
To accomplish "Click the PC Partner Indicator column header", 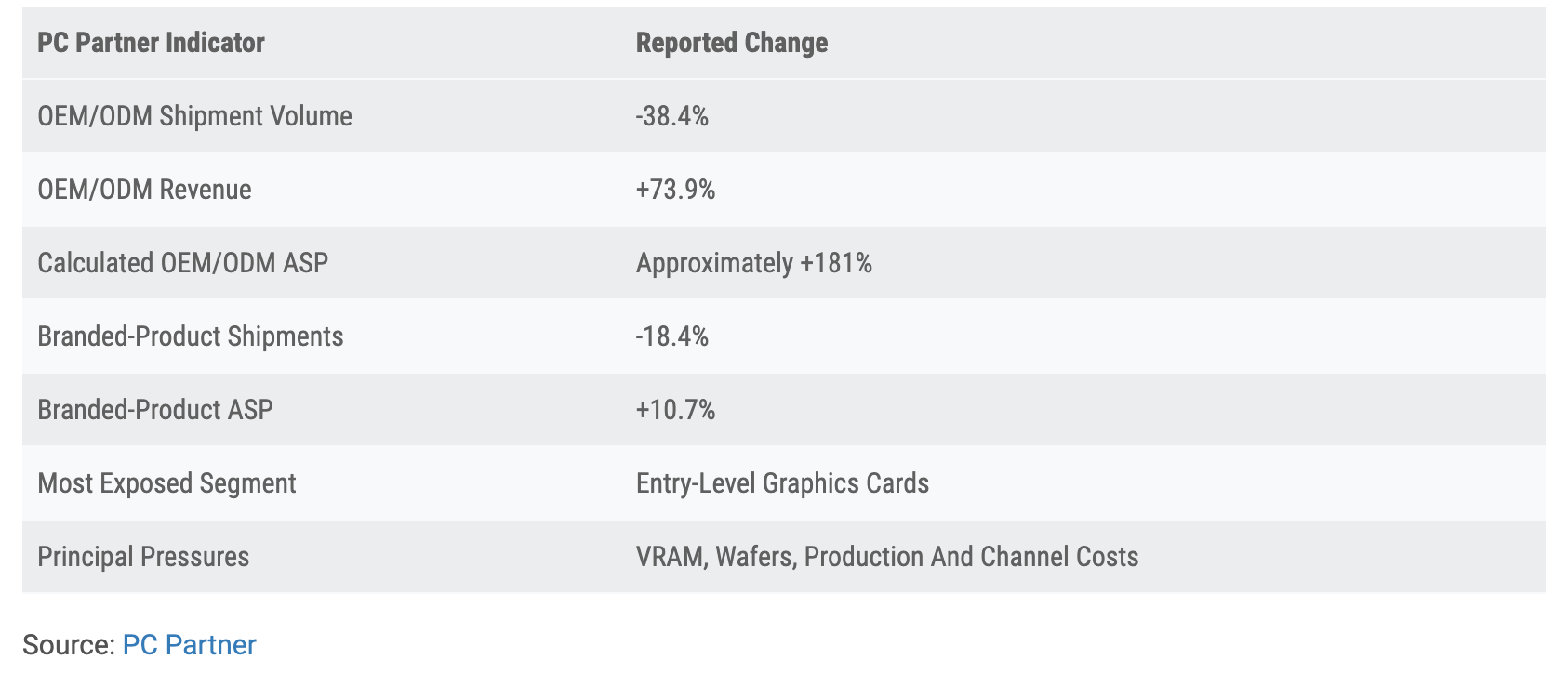I will pyautogui.click(x=151, y=43).
